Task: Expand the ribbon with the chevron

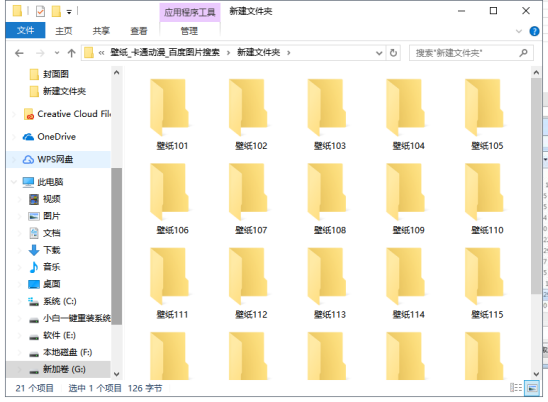Action: (x=519, y=31)
